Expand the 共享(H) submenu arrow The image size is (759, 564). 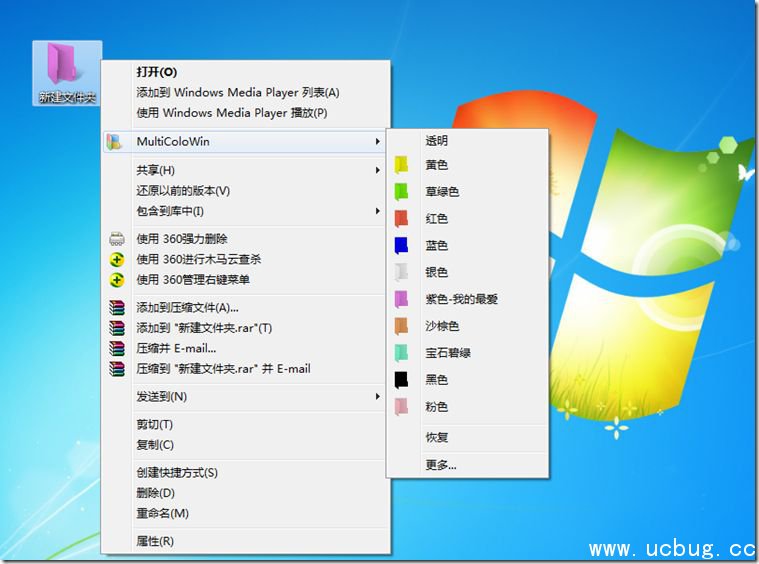coord(378,170)
